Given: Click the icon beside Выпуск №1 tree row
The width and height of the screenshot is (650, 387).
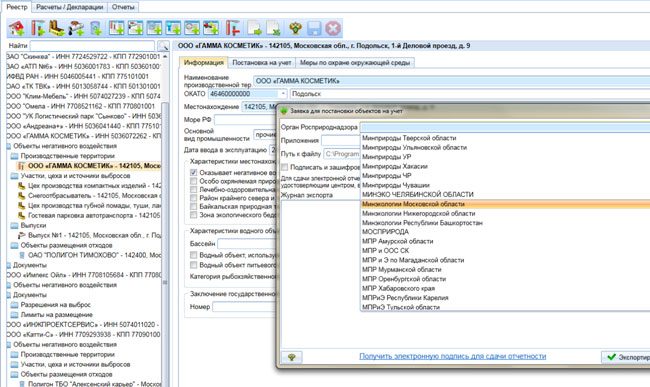Looking at the screenshot, I should tap(22, 235).
